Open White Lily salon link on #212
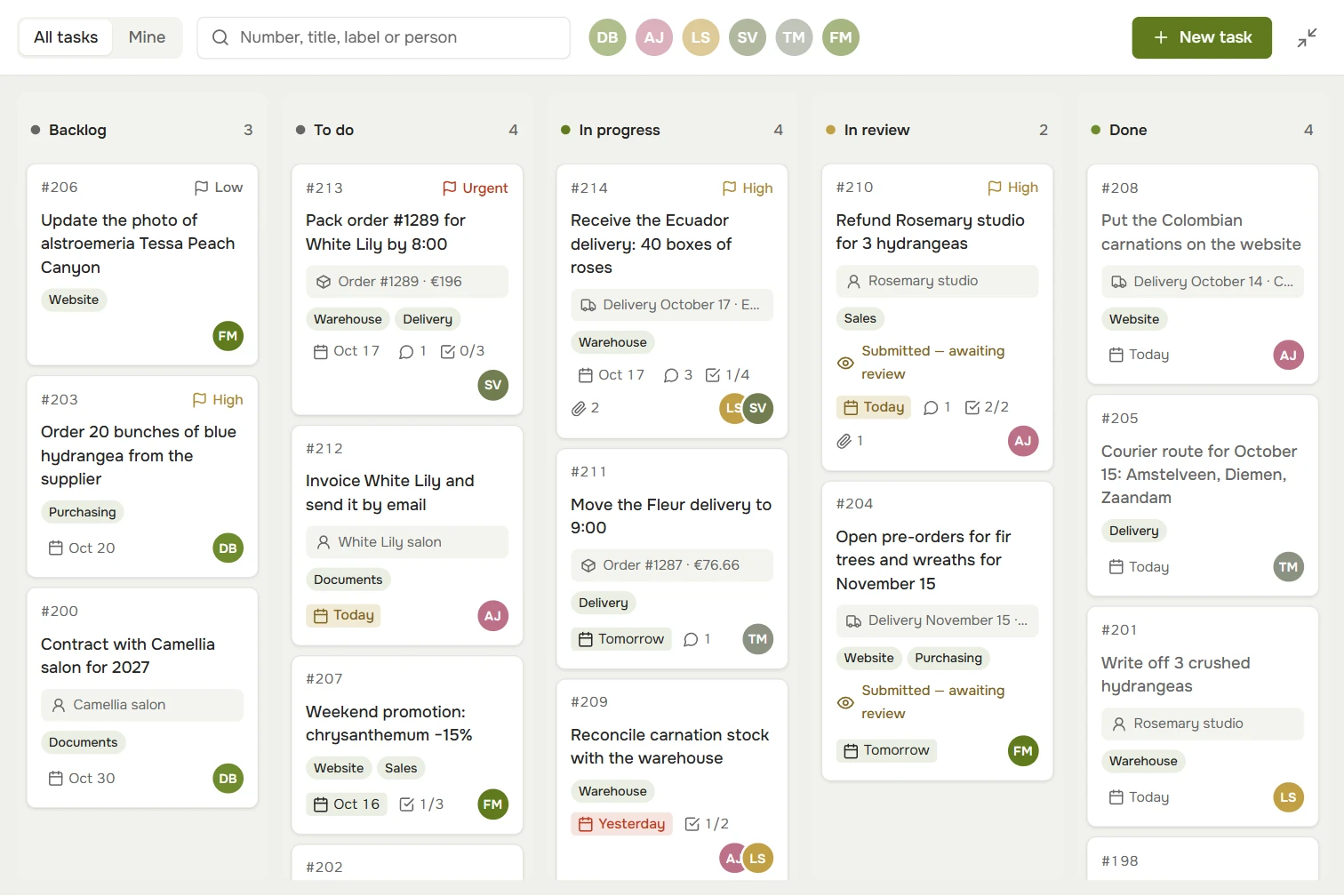1344x896 pixels. click(x=407, y=542)
